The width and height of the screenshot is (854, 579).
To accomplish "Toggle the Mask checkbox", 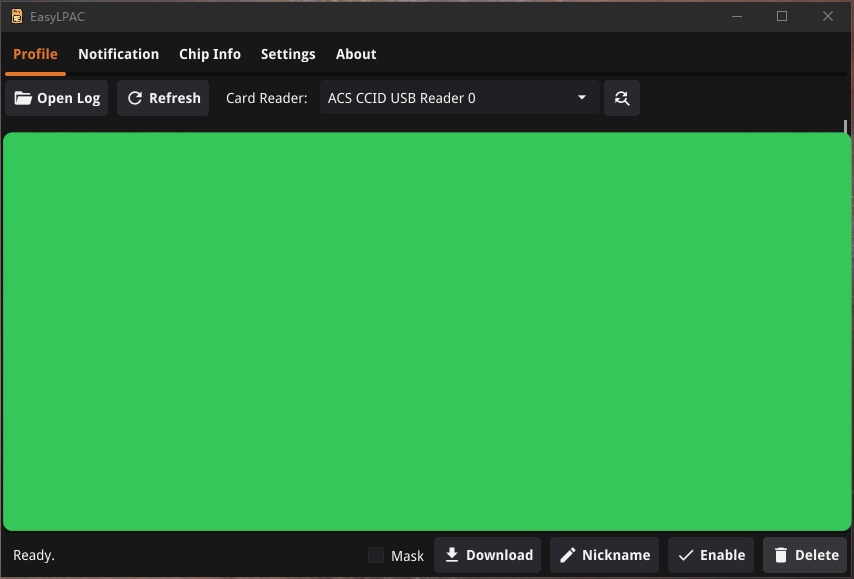I will point(376,555).
